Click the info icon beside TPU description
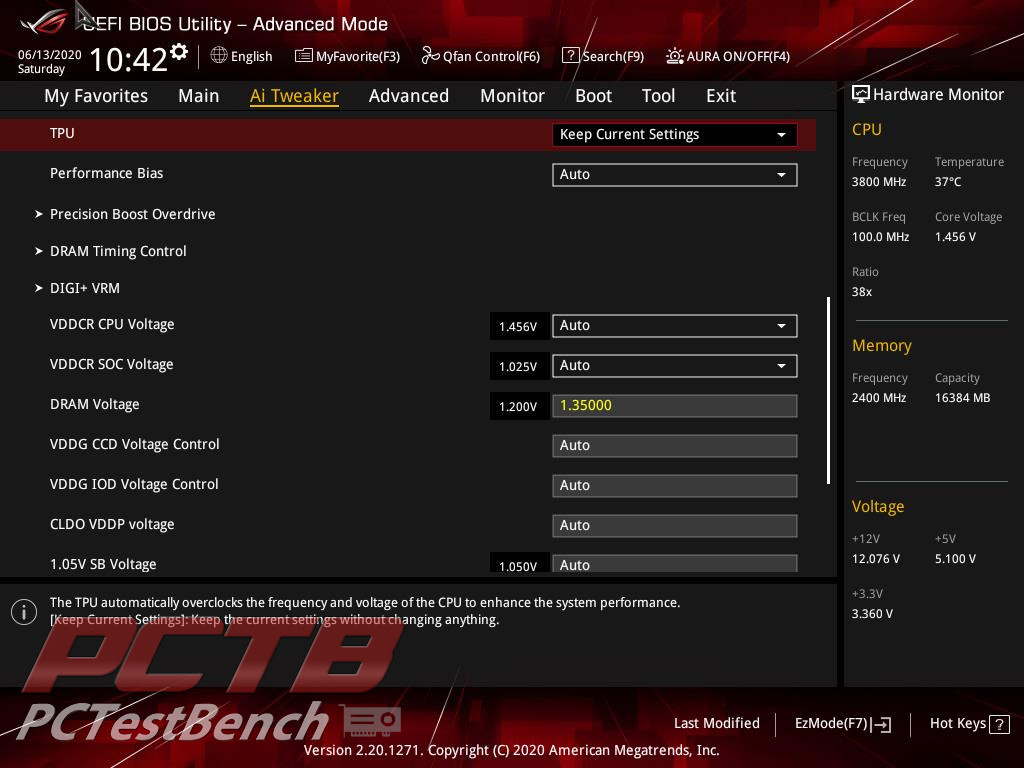Screen dimensions: 1024x768 [24, 612]
